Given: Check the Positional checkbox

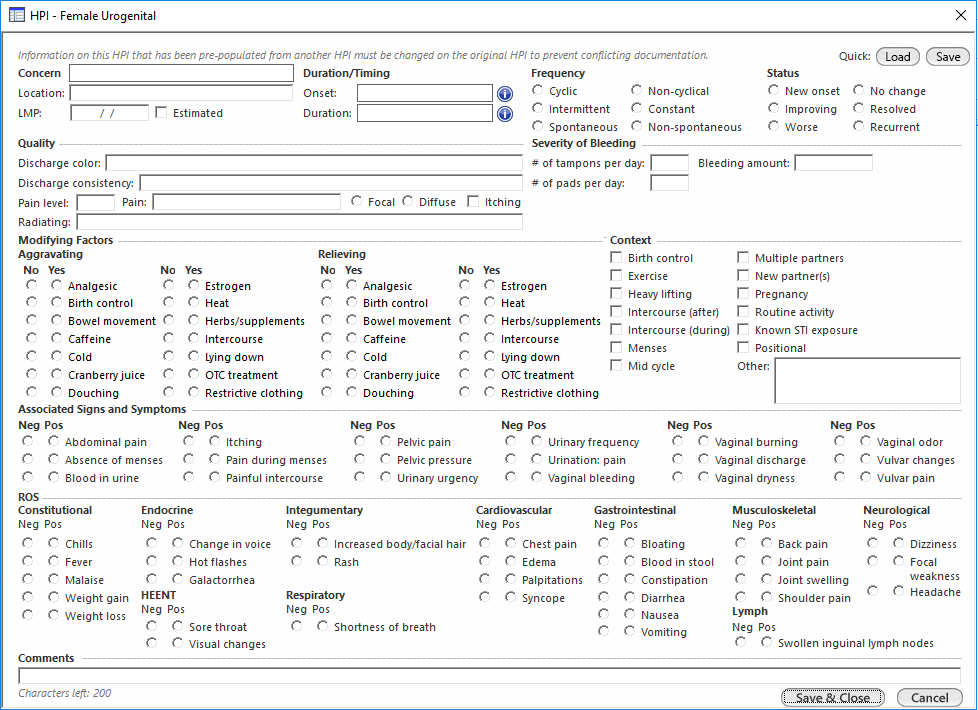Looking at the screenshot, I should click(x=743, y=348).
